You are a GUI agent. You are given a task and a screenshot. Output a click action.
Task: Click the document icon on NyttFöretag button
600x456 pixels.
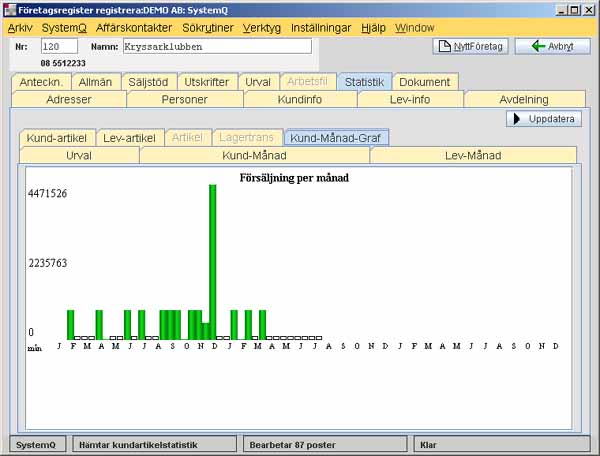click(x=444, y=46)
